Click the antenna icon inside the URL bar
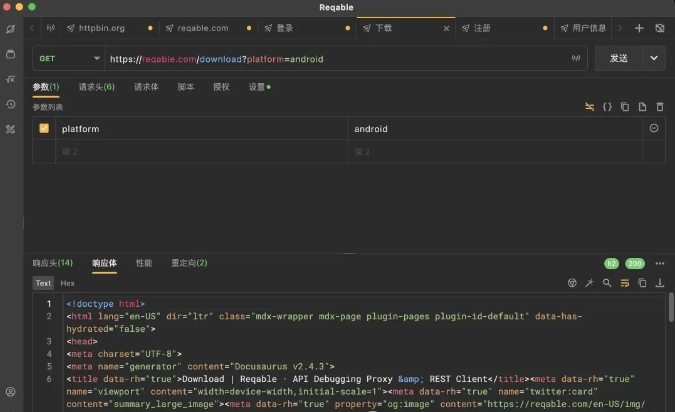This screenshot has height=412, width=675. [x=576, y=58]
